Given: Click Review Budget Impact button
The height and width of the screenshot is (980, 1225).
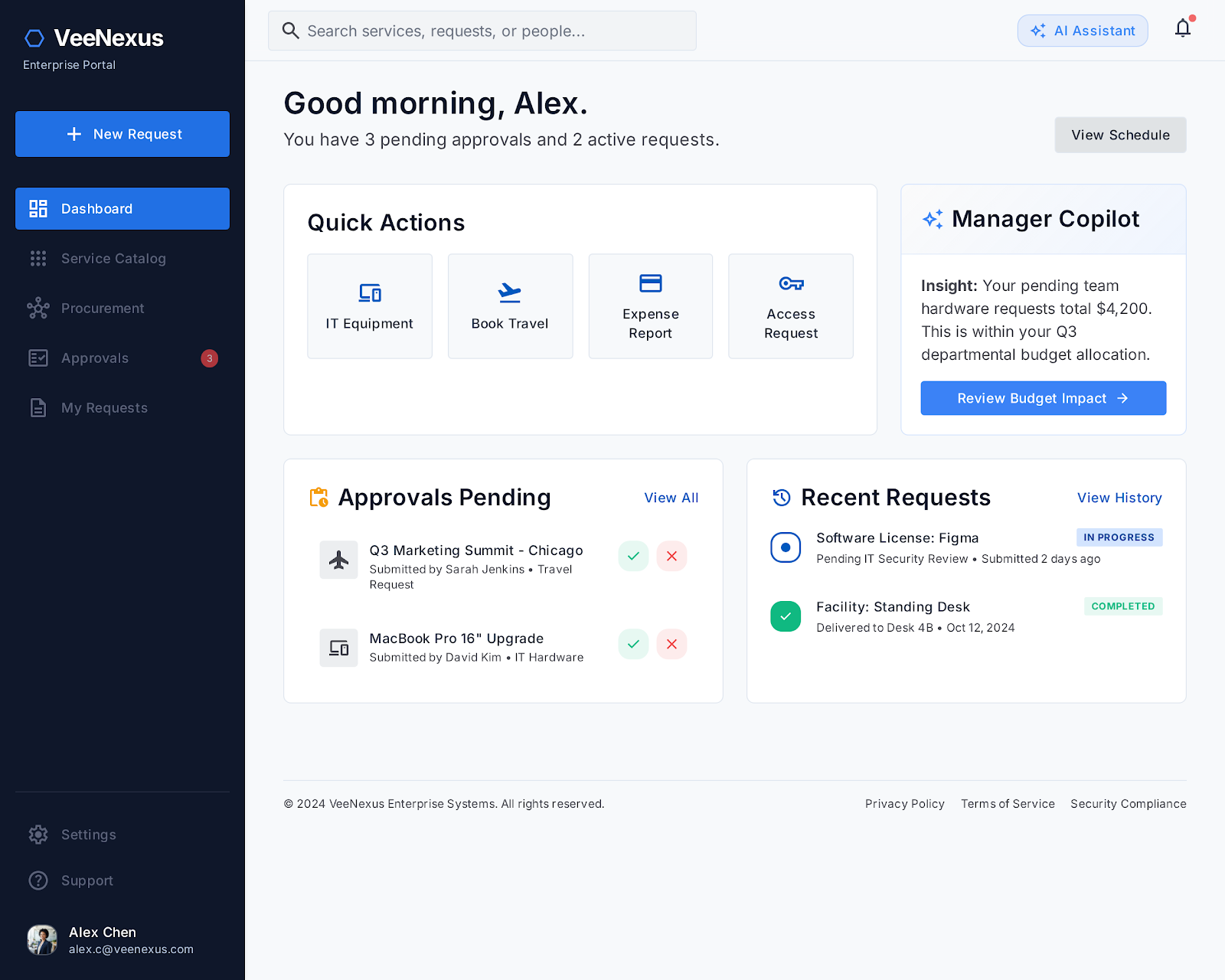Looking at the screenshot, I should point(1044,398).
